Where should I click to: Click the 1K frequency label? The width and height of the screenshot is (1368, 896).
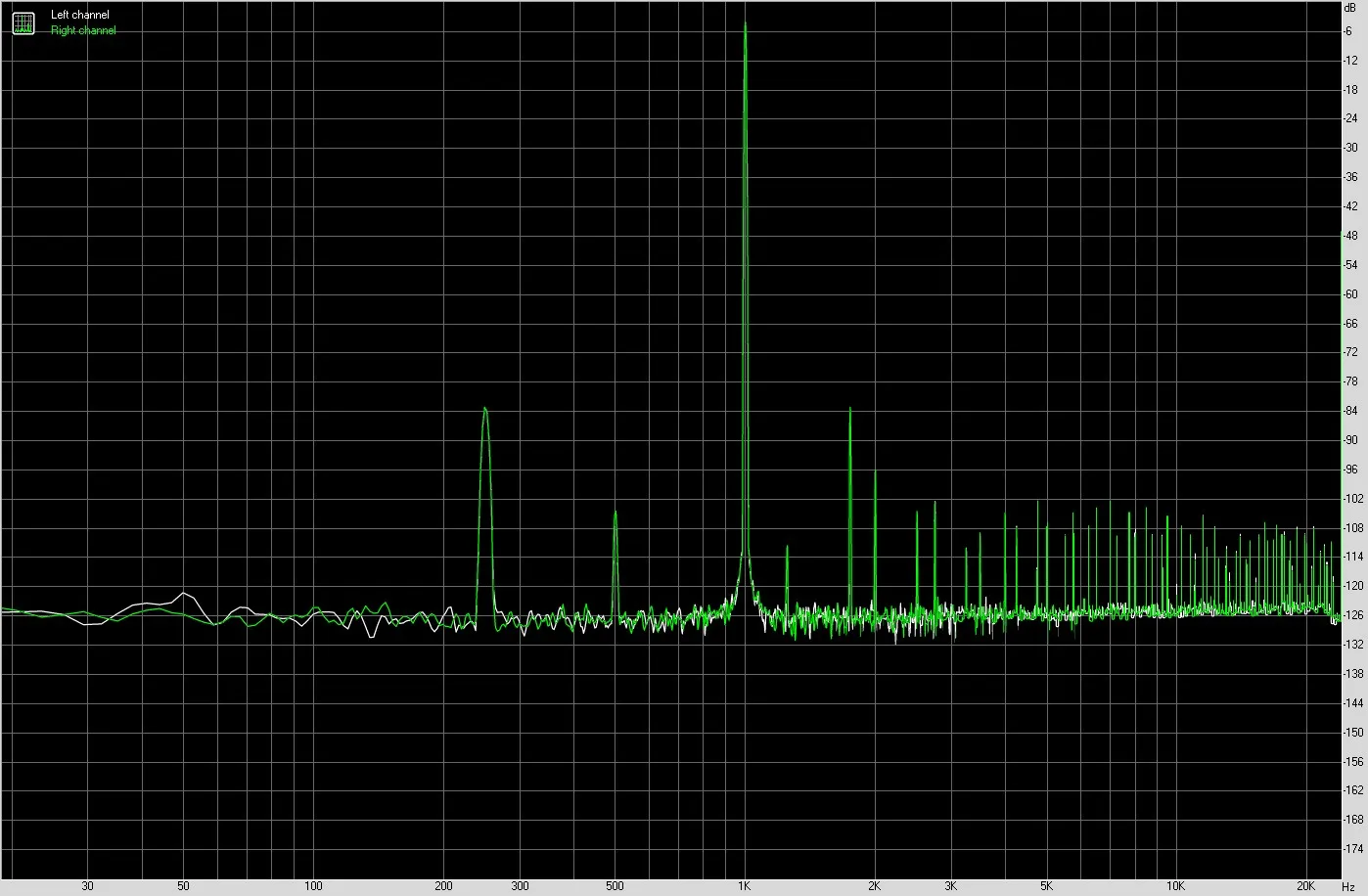(x=745, y=886)
